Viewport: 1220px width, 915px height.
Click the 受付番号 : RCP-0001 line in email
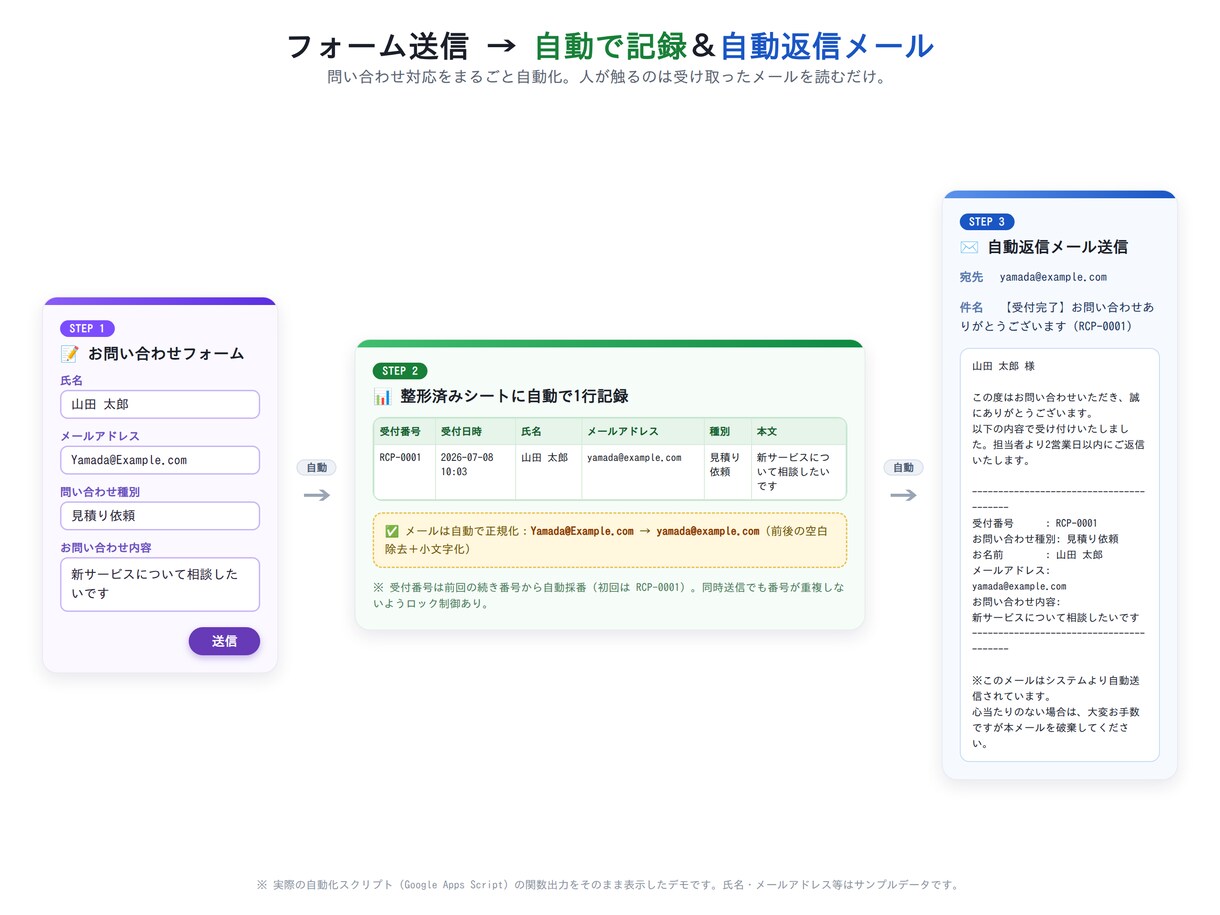pyautogui.click(x=1035, y=523)
